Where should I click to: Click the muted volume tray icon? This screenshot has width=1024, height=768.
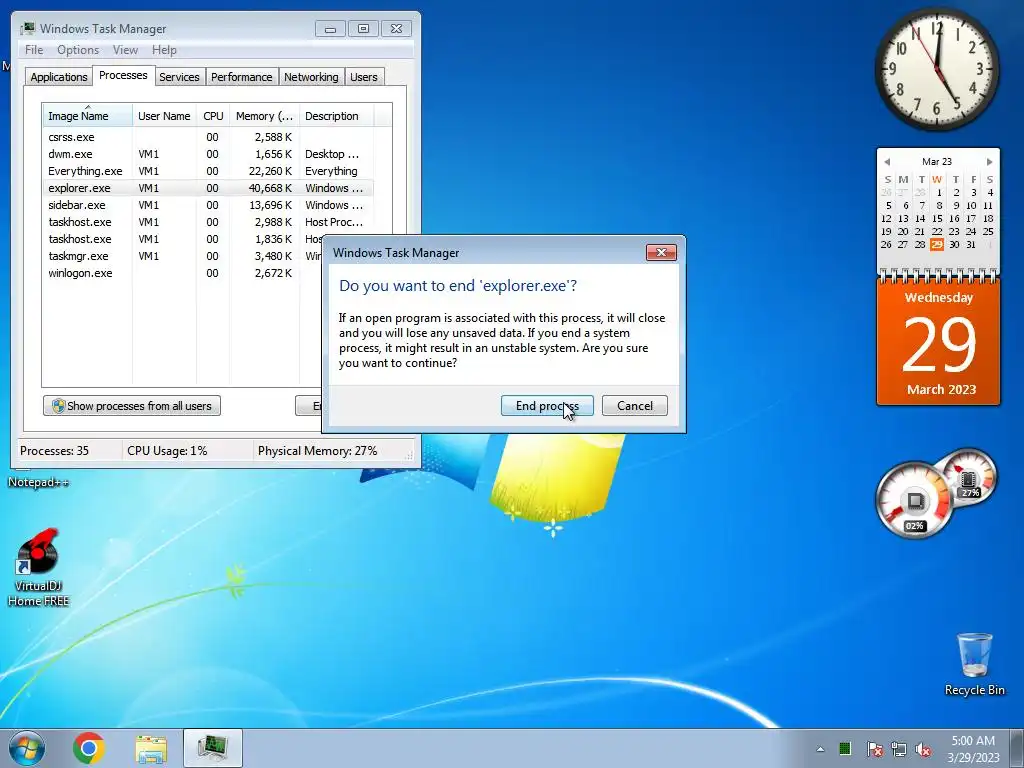923,749
